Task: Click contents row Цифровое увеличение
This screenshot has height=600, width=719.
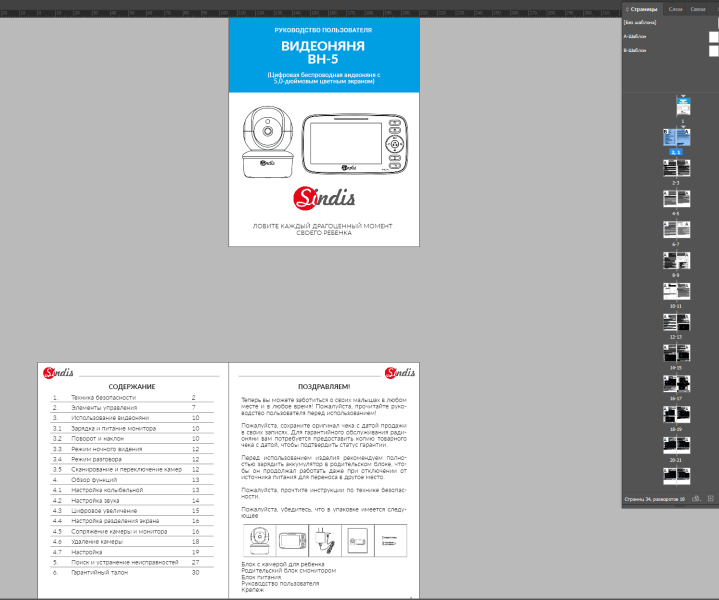Action: (132, 511)
